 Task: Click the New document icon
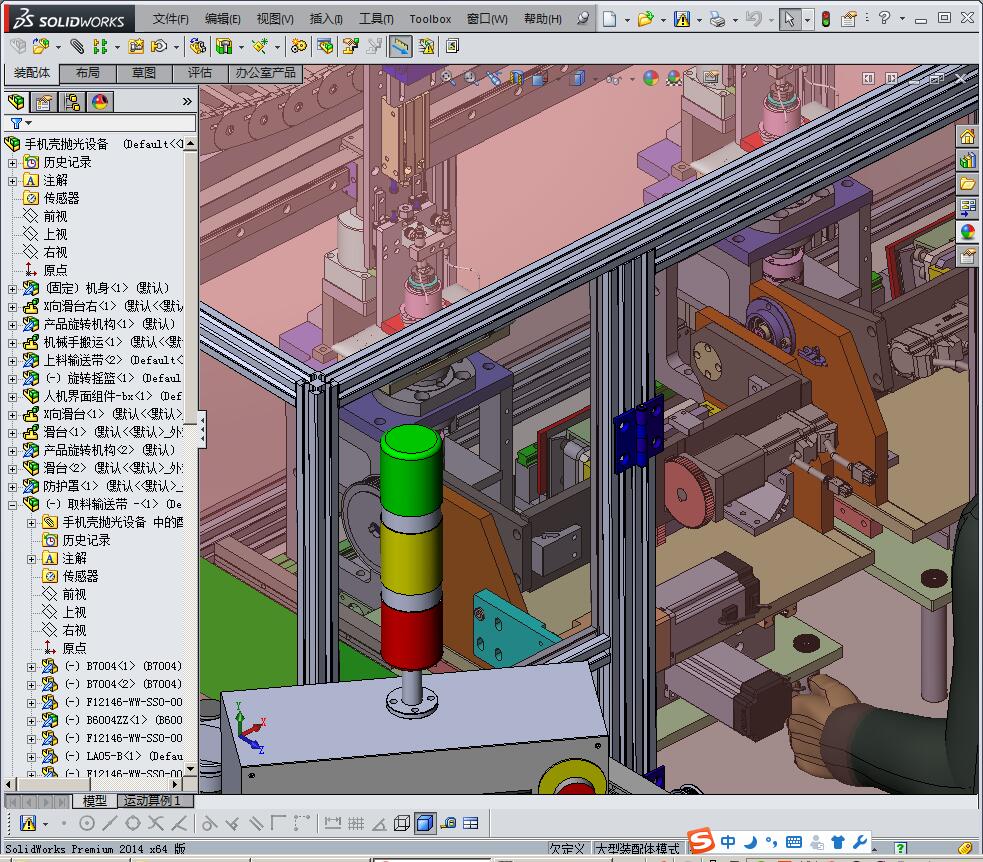click(610, 19)
